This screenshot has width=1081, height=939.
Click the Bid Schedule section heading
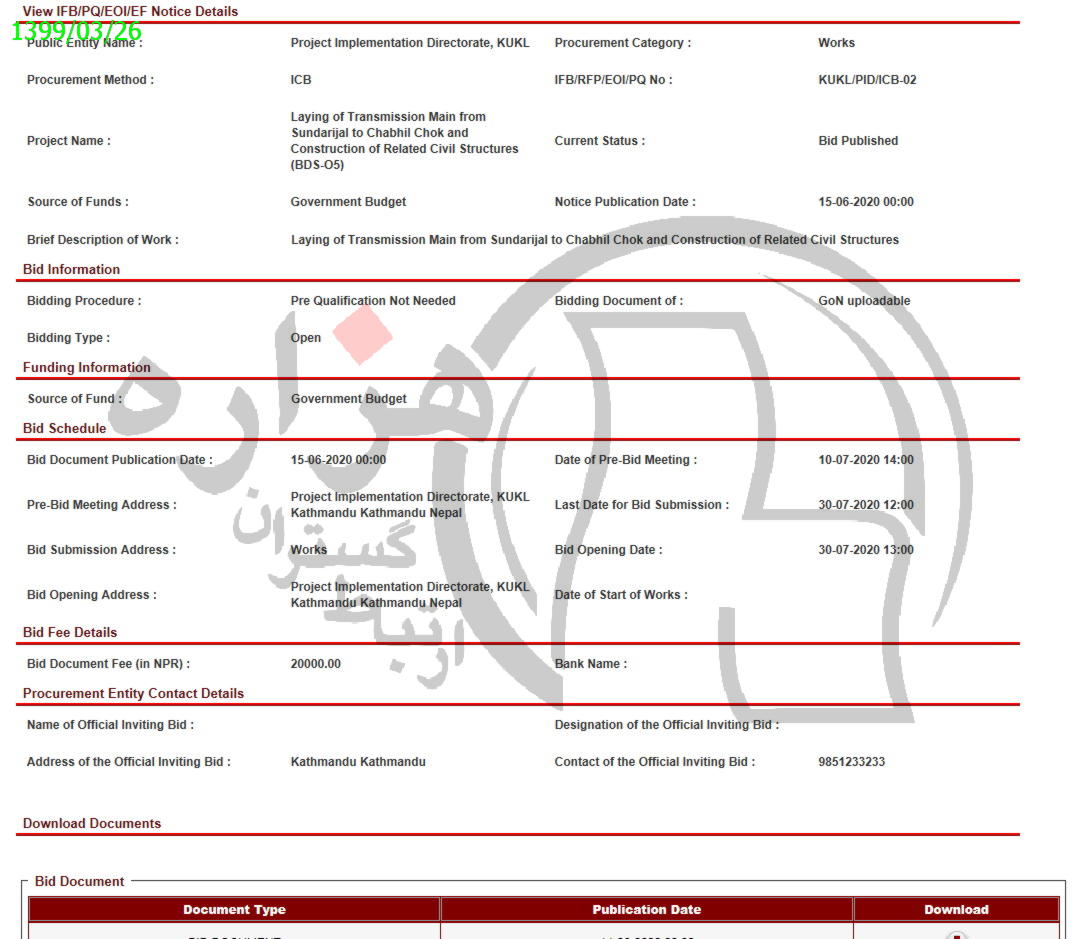[x=64, y=428]
